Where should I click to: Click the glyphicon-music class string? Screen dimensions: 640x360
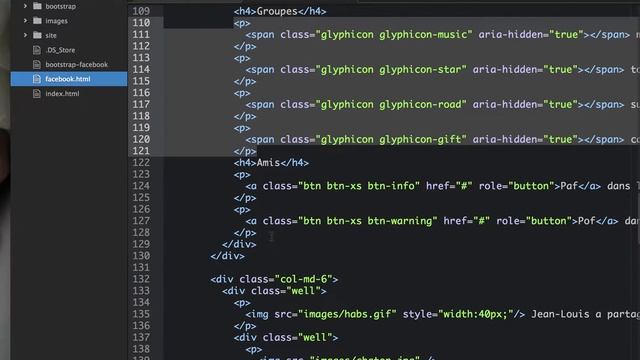(394, 35)
